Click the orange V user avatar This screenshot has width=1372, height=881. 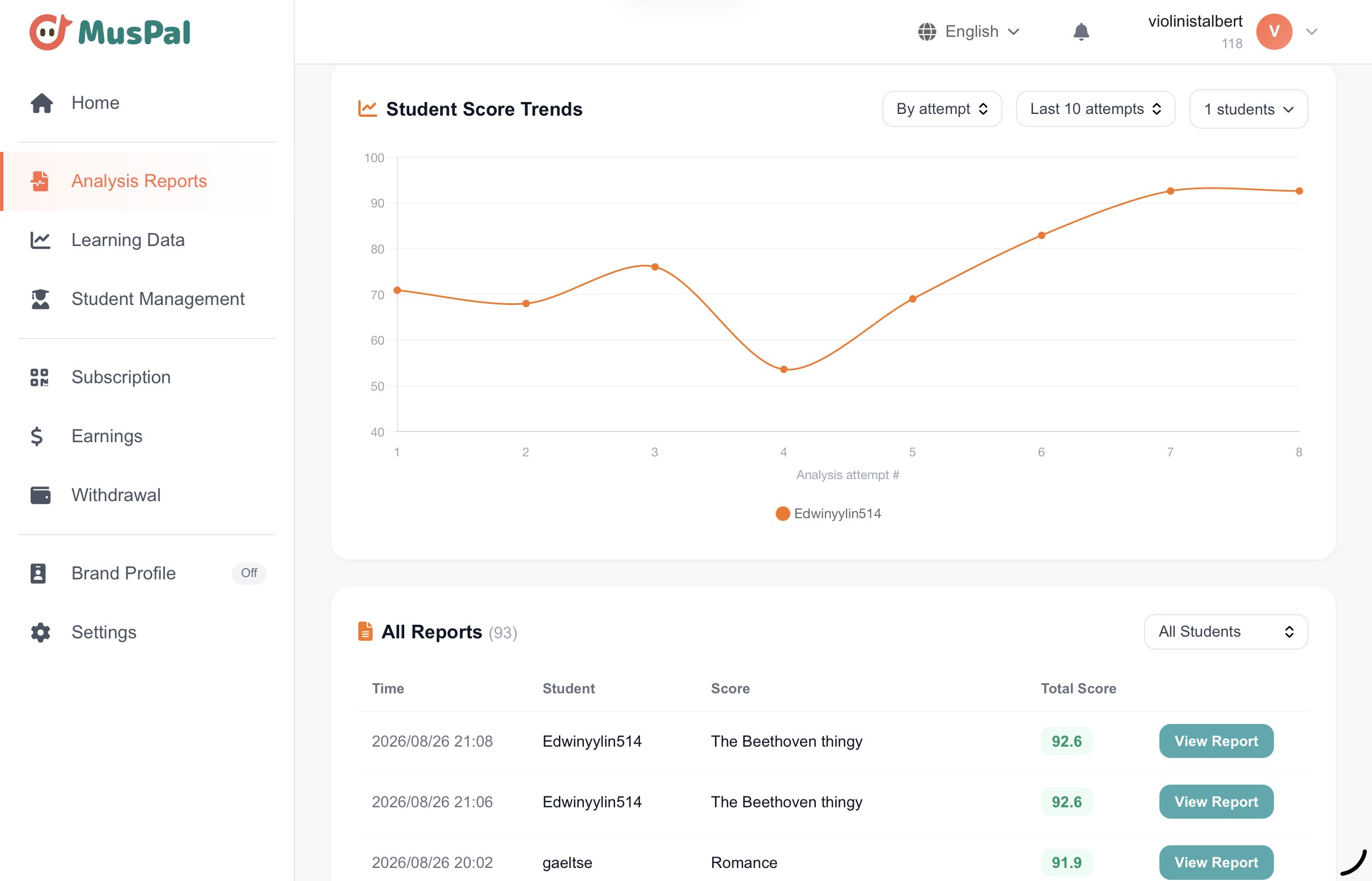[1273, 32]
